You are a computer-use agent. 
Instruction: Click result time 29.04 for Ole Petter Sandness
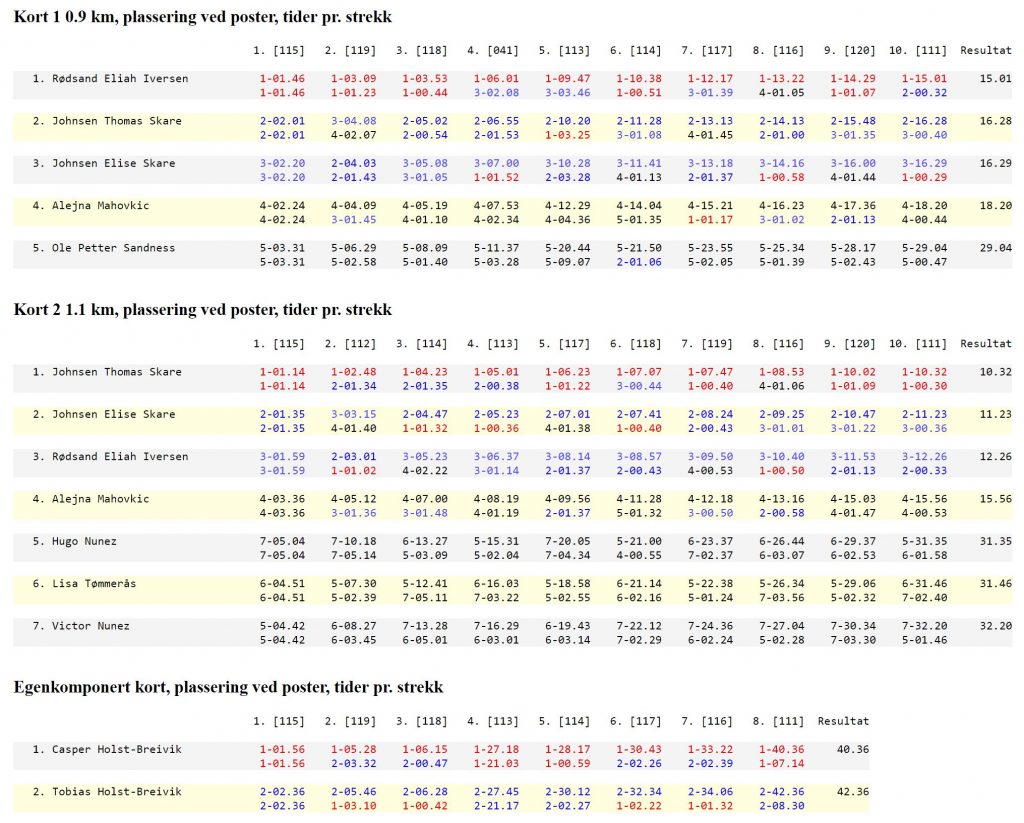(996, 248)
